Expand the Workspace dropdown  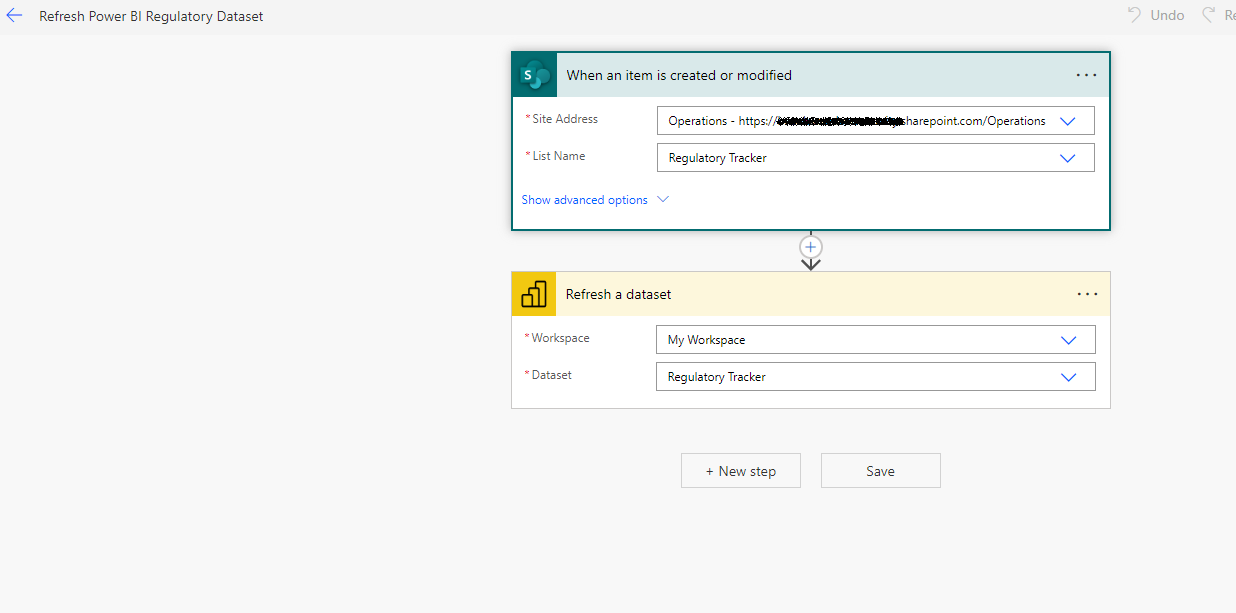tap(1068, 340)
